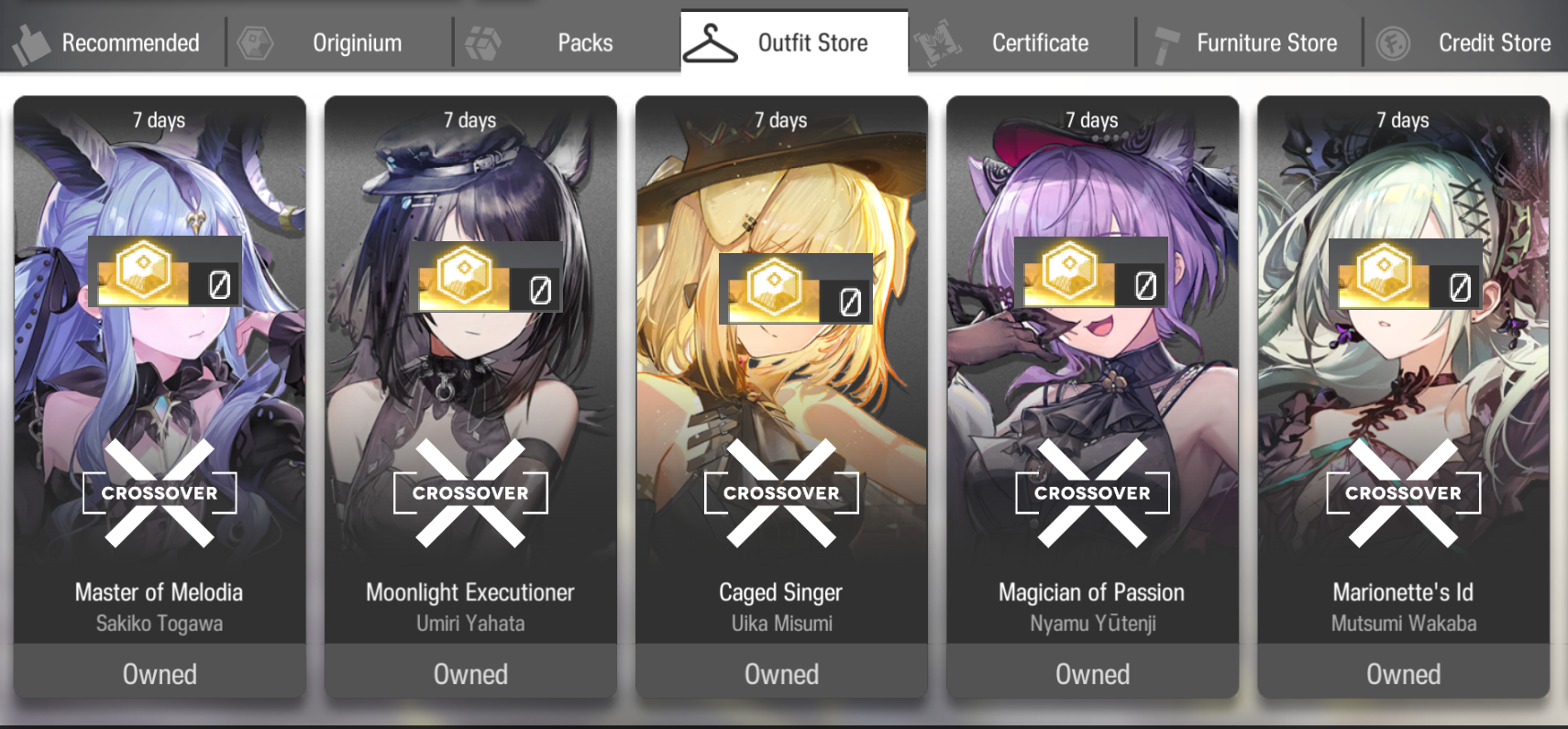Select the Owned button under Nyamu Yūtenji
The width and height of the screenshot is (1568, 729).
pyautogui.click(x=1092, y=674)
